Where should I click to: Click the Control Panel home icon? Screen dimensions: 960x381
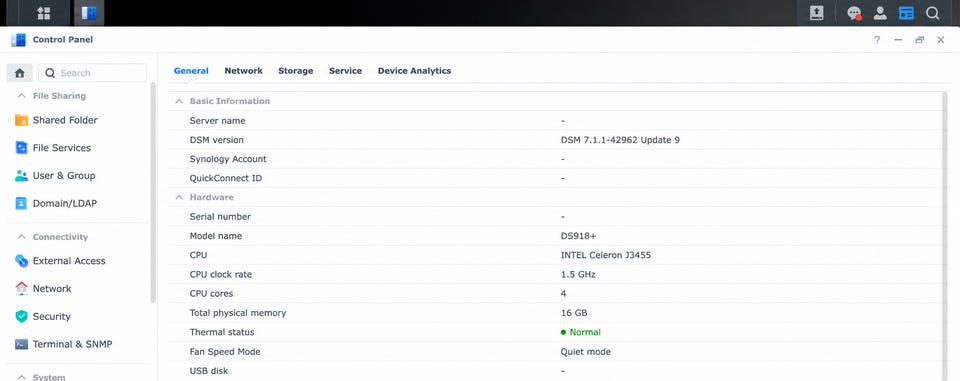tap(20, 73)
